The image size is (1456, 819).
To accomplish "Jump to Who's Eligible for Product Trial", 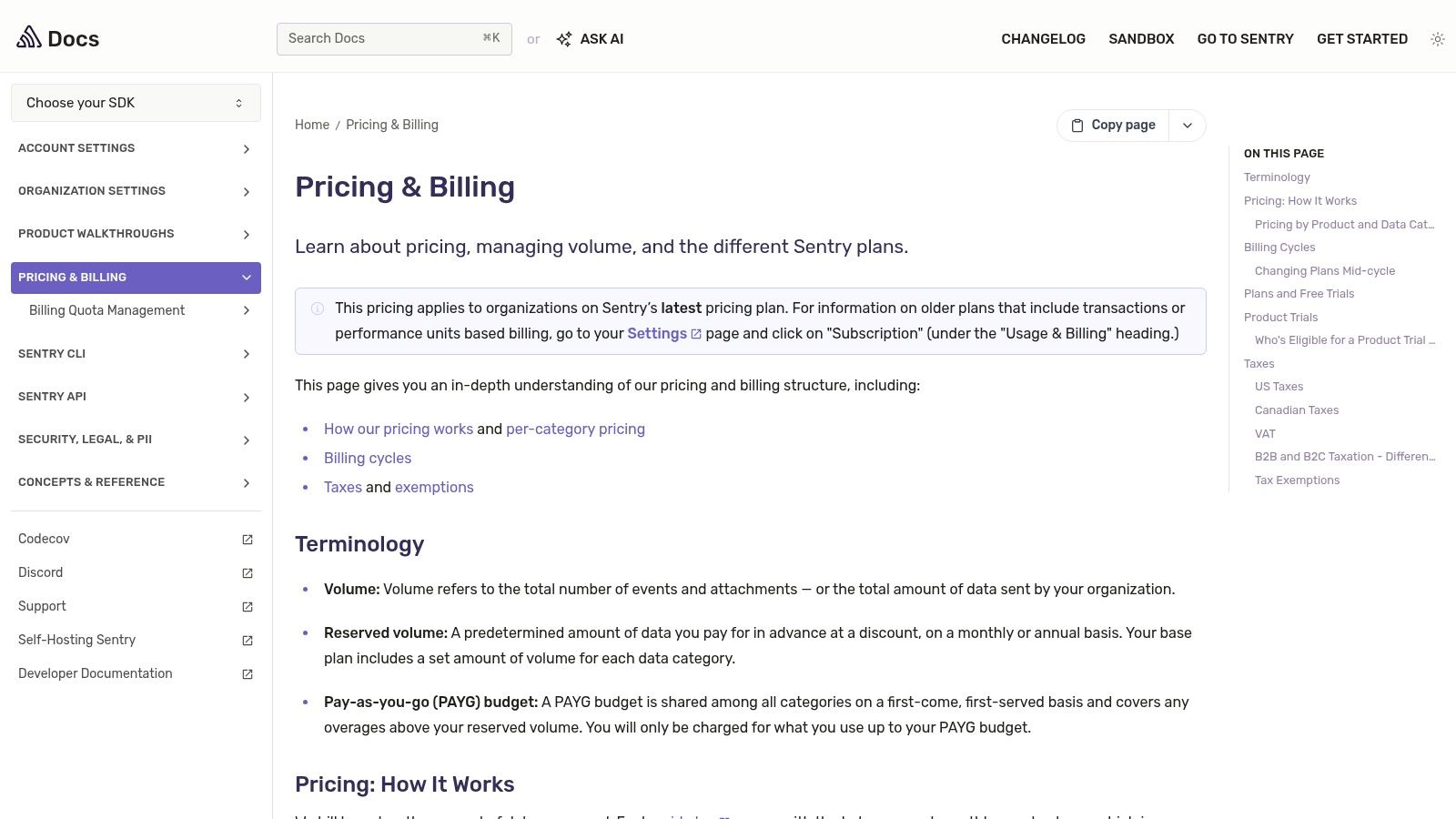I will 1345,340.
